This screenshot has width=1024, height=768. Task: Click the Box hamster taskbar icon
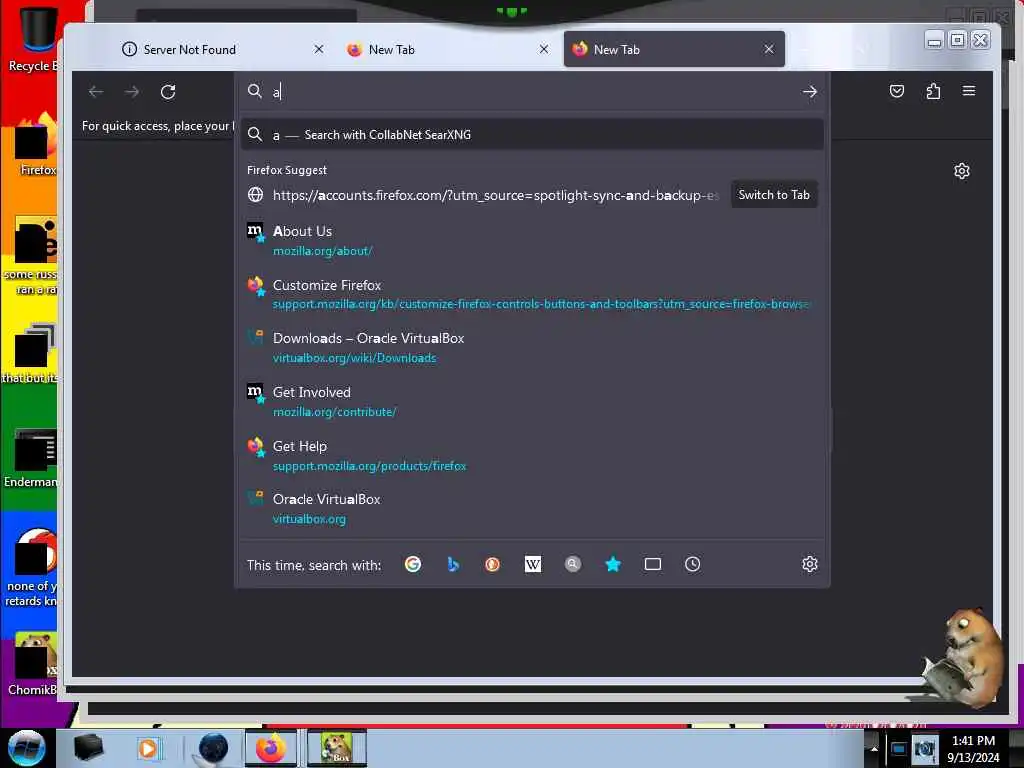(x=337, y=748)
